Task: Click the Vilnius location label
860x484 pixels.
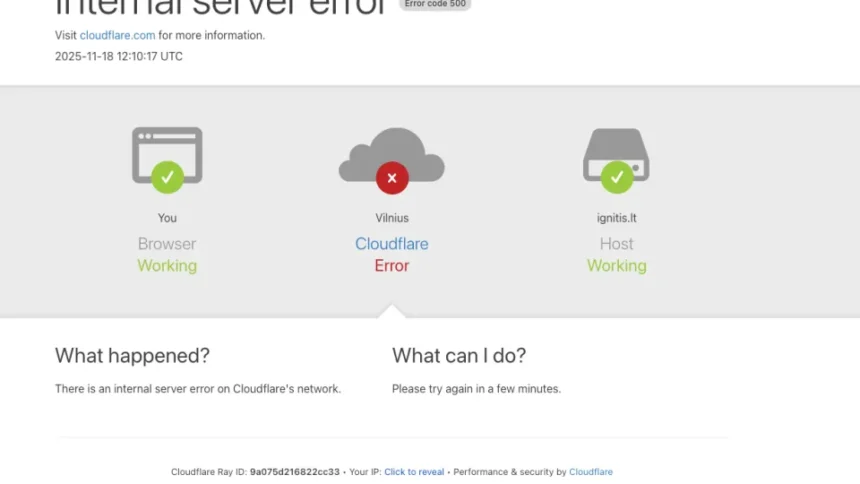Action: click(391, 218)
